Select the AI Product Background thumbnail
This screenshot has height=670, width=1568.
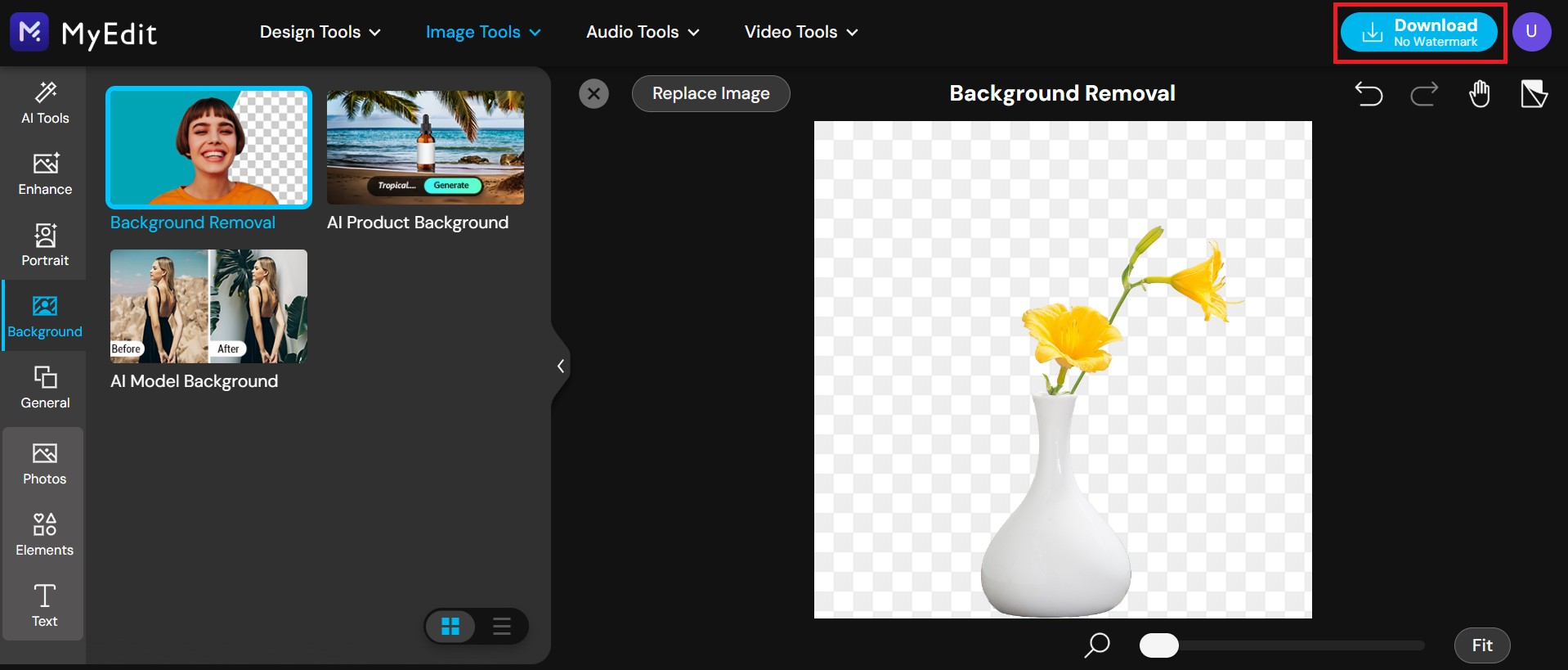425,147
